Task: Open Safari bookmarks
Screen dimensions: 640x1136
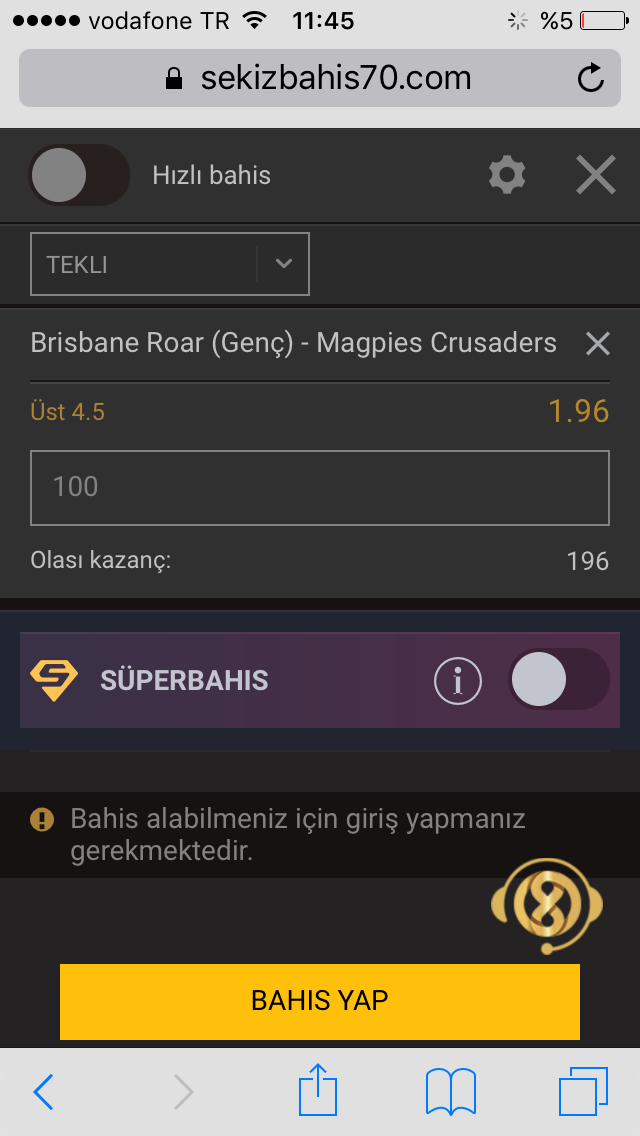Action: click(451, 1092)
